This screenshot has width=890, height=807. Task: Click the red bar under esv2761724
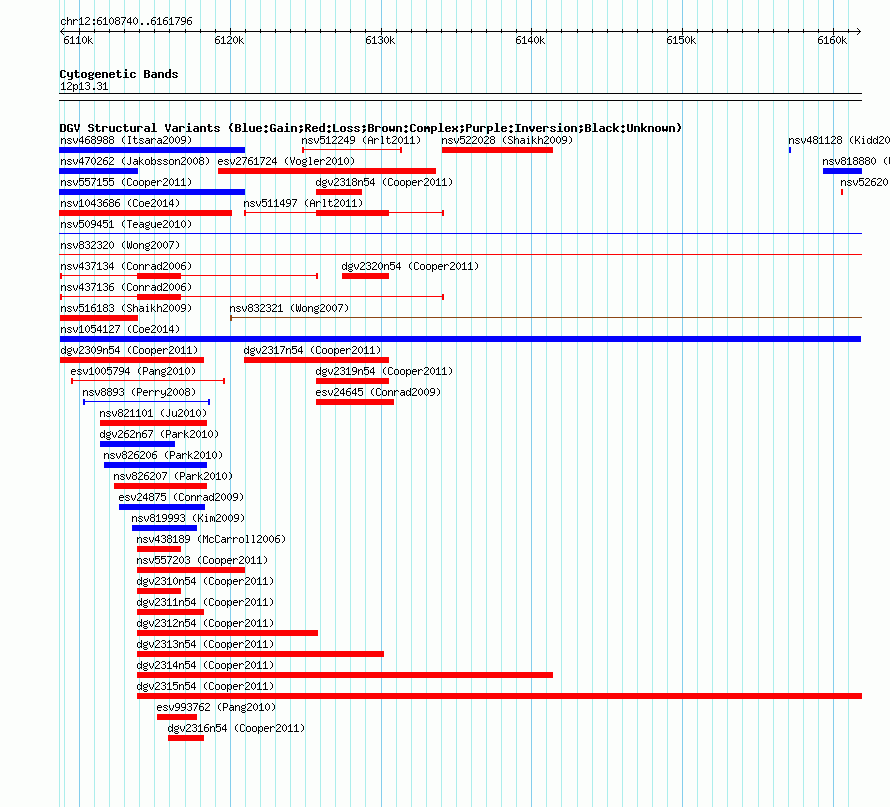point(327,171)
